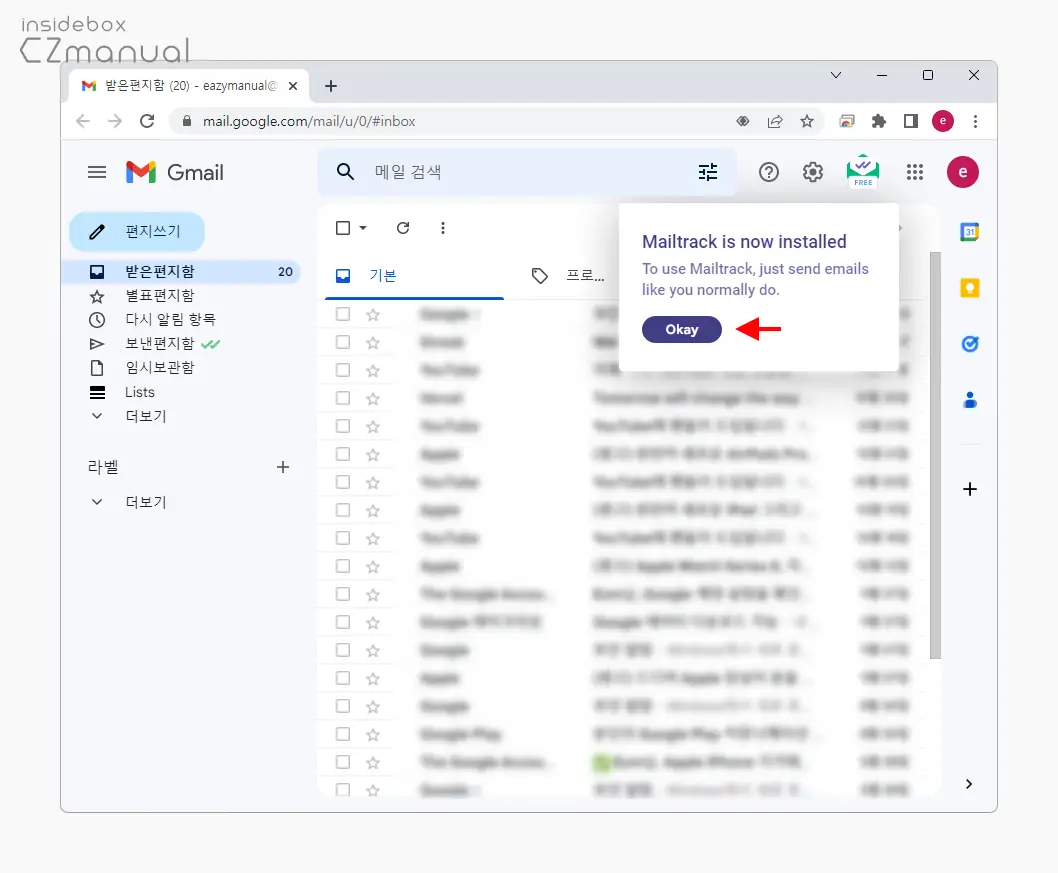Click the mail list vertical scrollbar
Screen dimensions: 1058x873
point(935,455)
